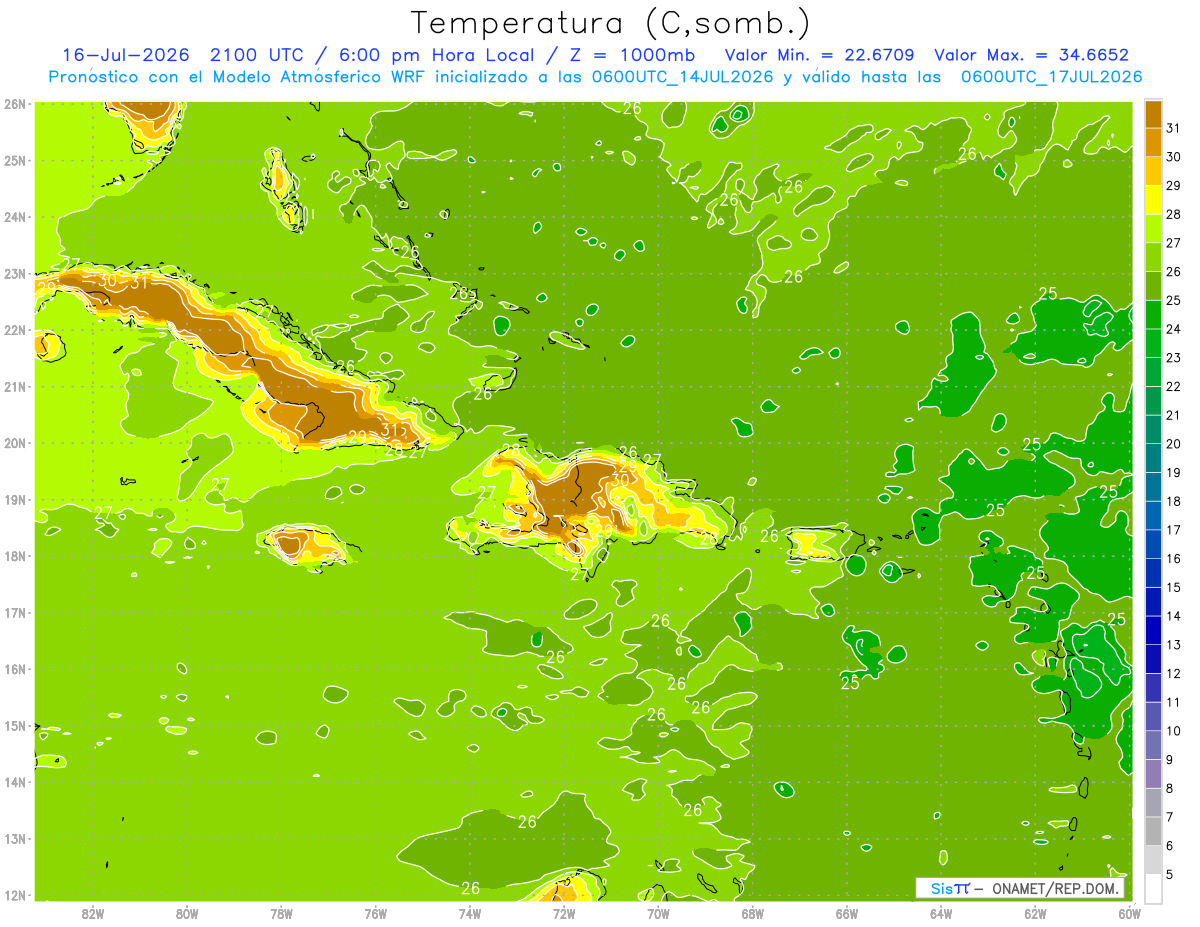Viewport: 1200px width, 927px height.
Task: Click the "12N" latitude axis label
Action: [14, 895]
